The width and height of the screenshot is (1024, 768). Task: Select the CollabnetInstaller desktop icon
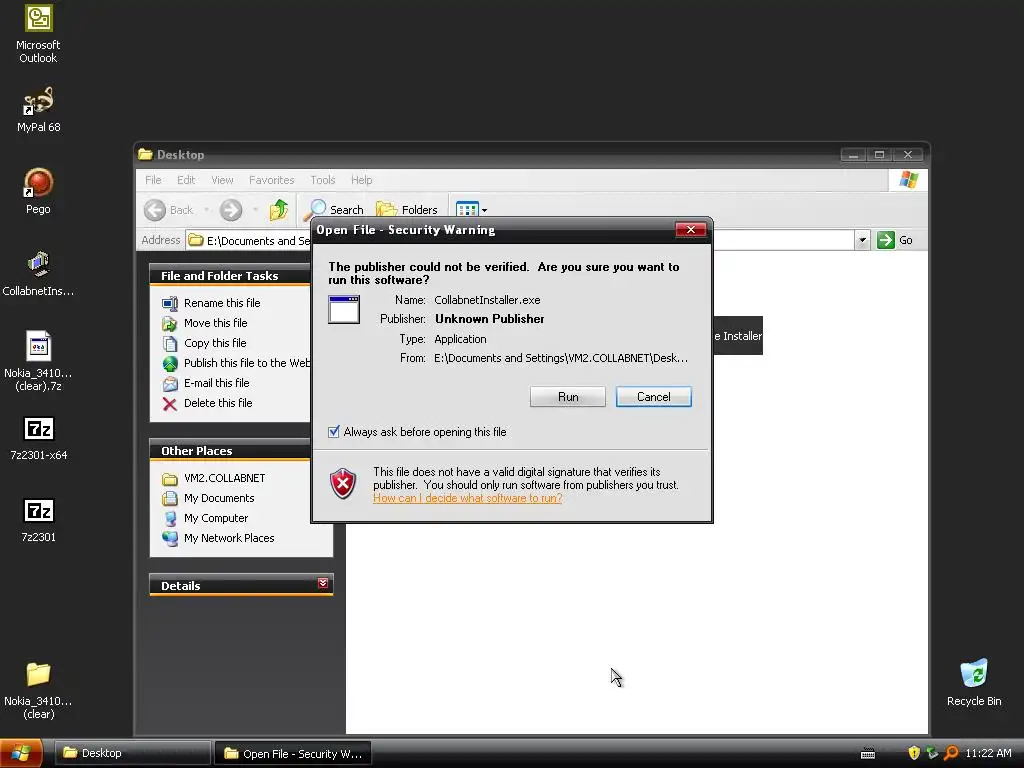38,274
